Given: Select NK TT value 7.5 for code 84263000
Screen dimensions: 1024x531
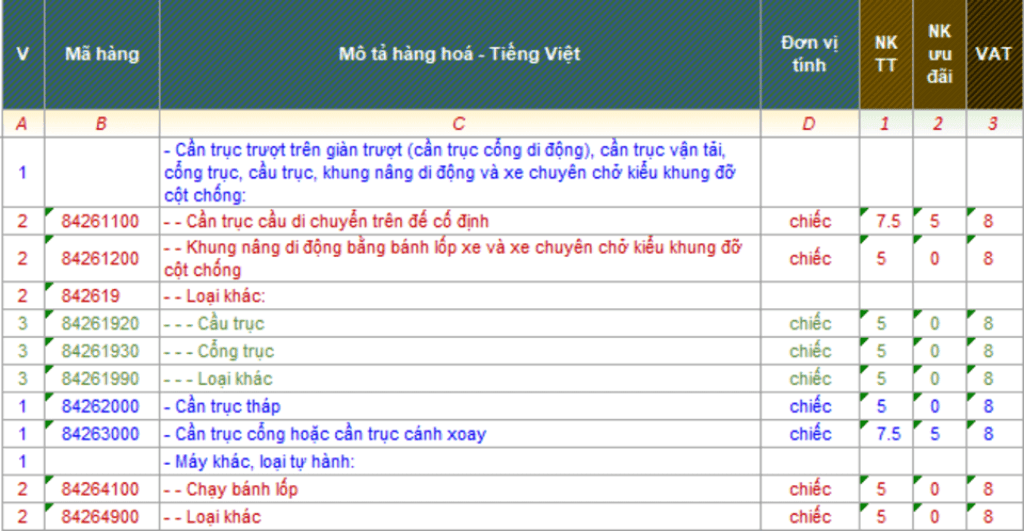Looking at the screenshot, I should pos(888,435).
